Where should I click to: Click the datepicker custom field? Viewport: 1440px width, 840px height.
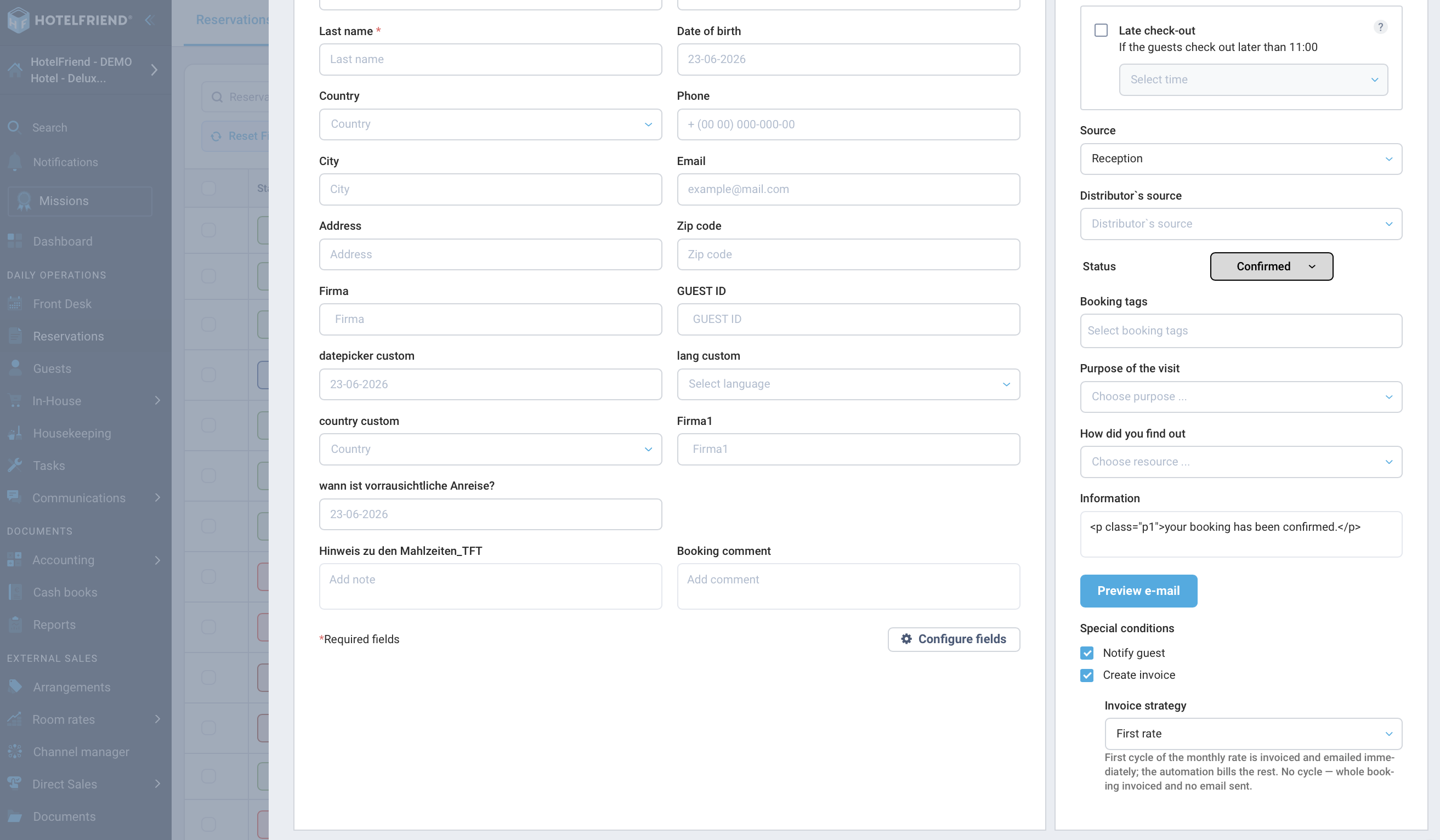(490, 384)
